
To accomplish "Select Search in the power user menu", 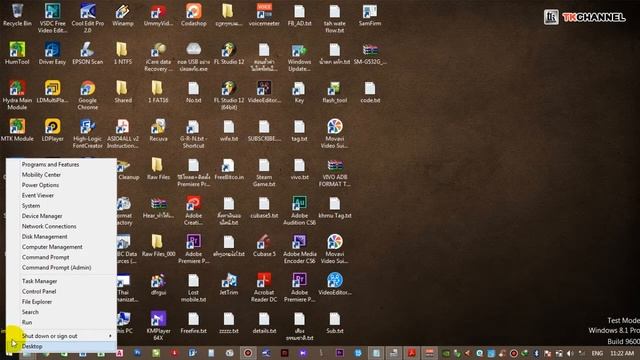I will (x=30, y=312).
